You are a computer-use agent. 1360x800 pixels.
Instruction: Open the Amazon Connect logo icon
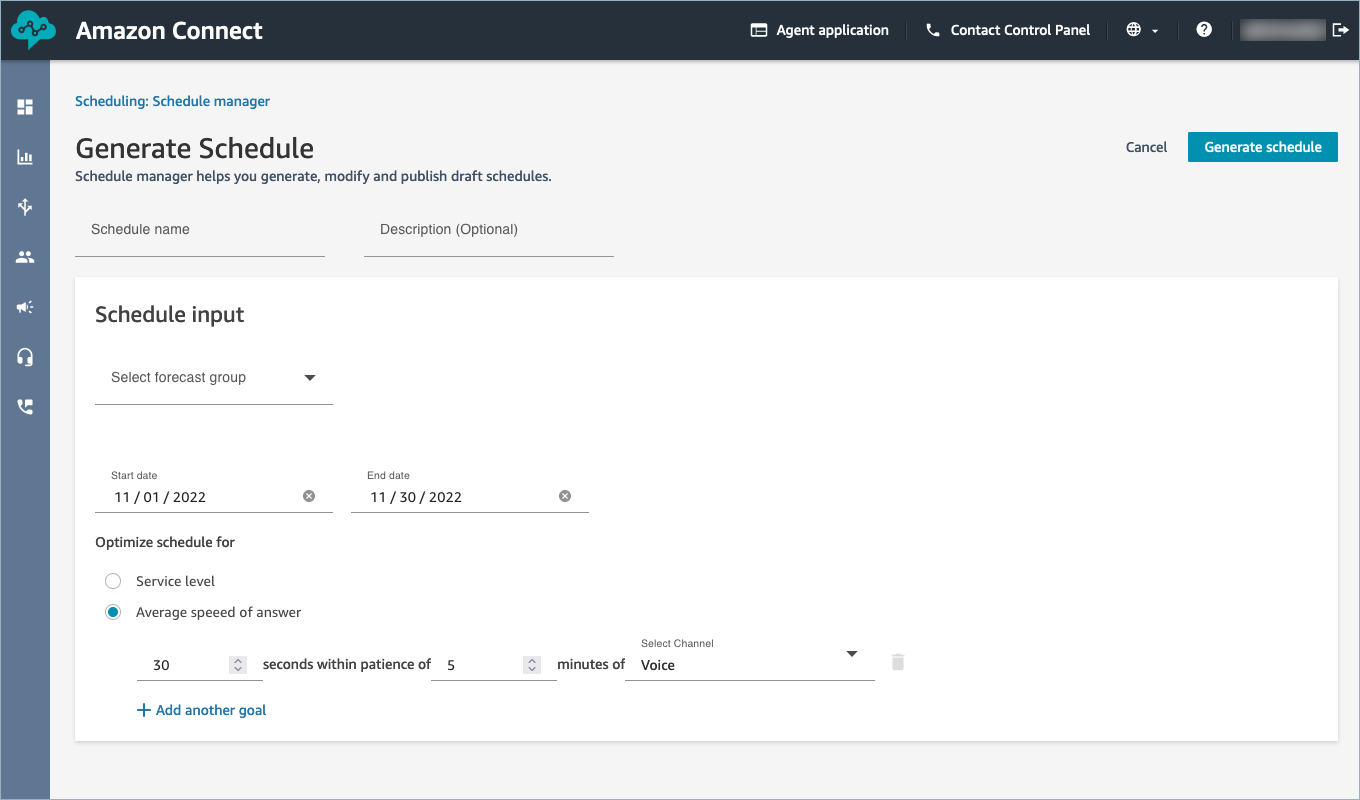33,29
